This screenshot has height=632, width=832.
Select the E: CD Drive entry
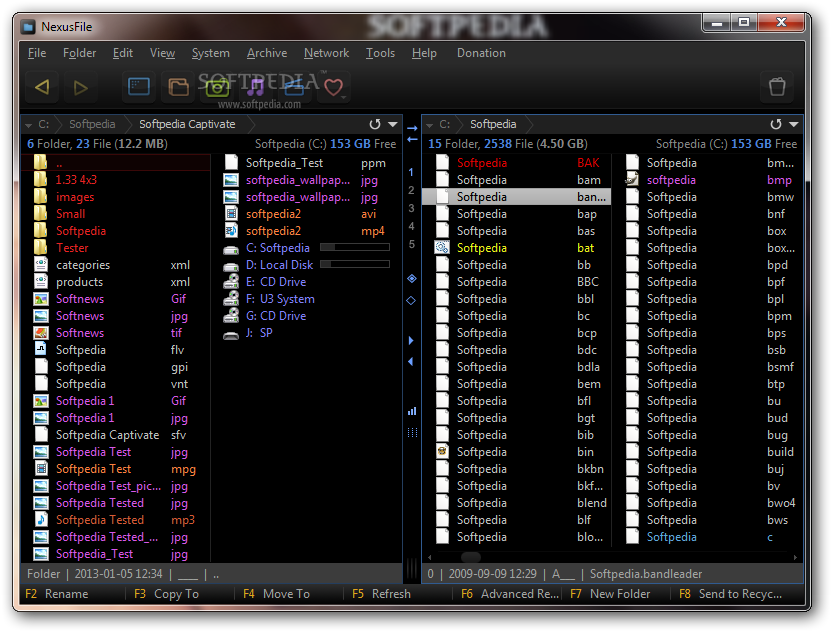(x=276, y=282)
